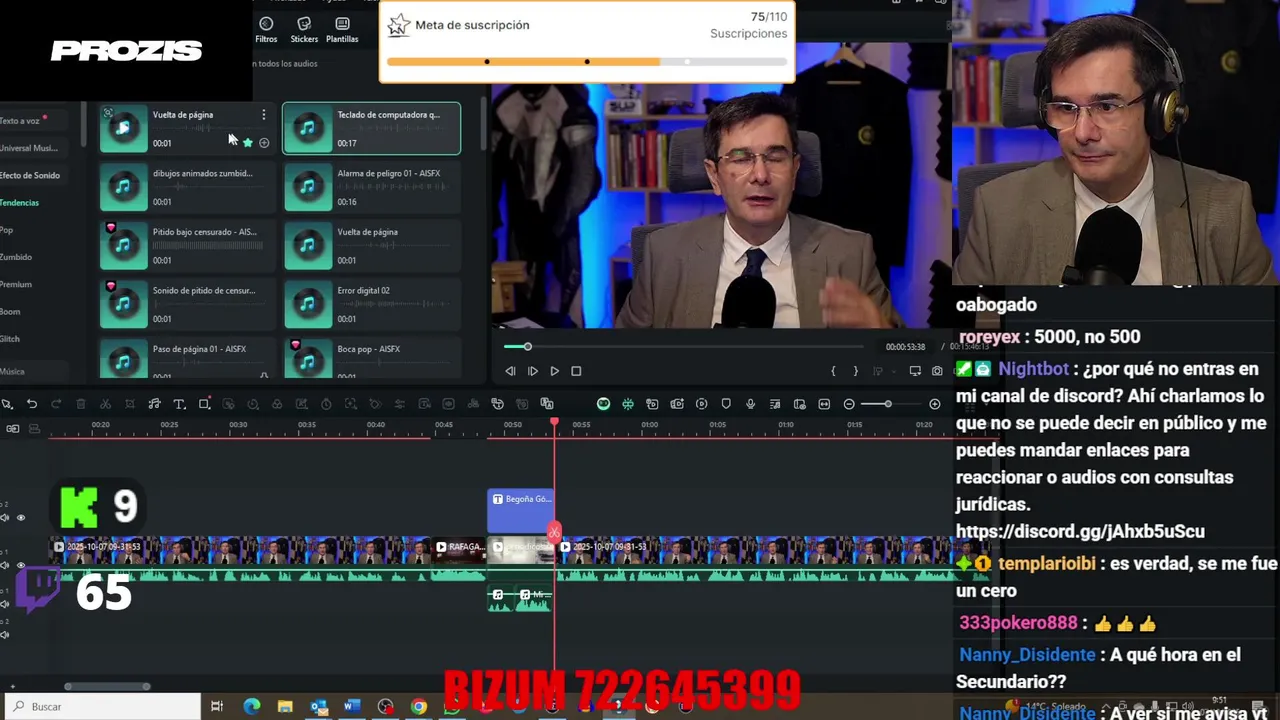The image size is (1280, 720).
Task: Add text with the T tool
Action: (179, 404)
